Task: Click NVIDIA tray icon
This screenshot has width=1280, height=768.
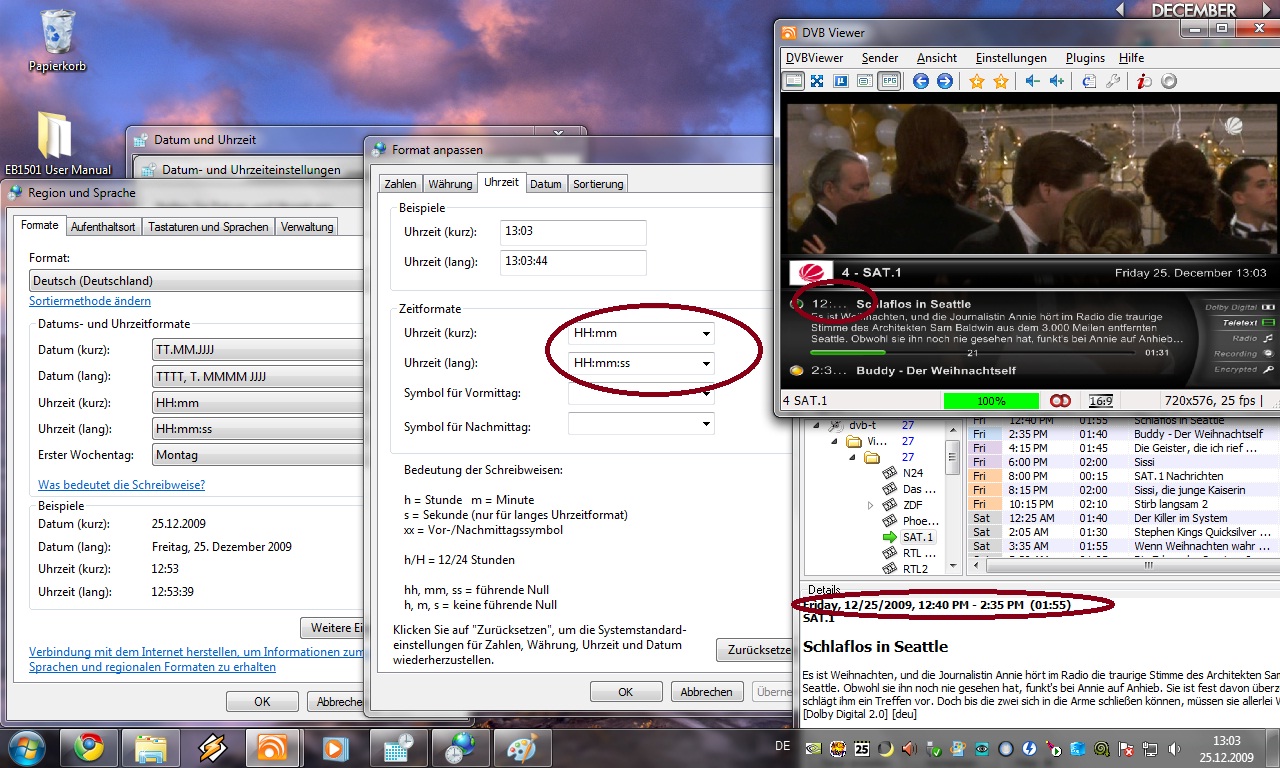Action: [x=814, y=748]
